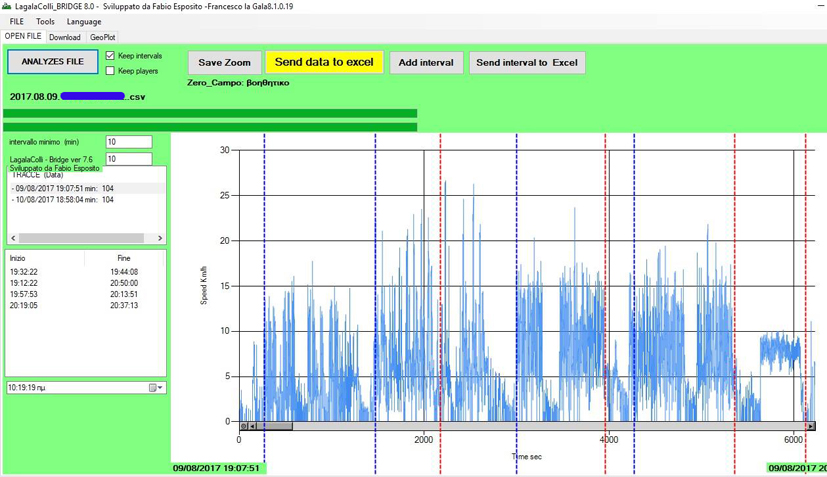Open the Language menu
Viewport: 827px width, 477px height.
click(84, 22)
